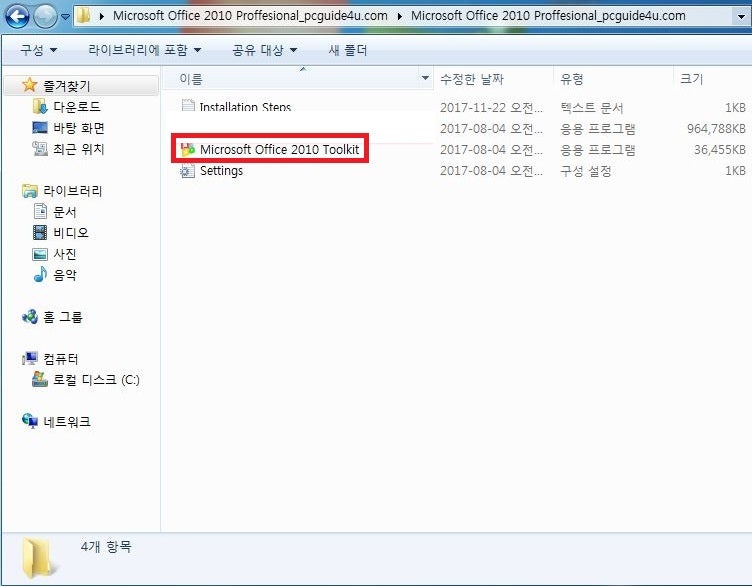Screen dimensions: 752x586
Task: Click the Settings config file icon
Action: (188, 170)
